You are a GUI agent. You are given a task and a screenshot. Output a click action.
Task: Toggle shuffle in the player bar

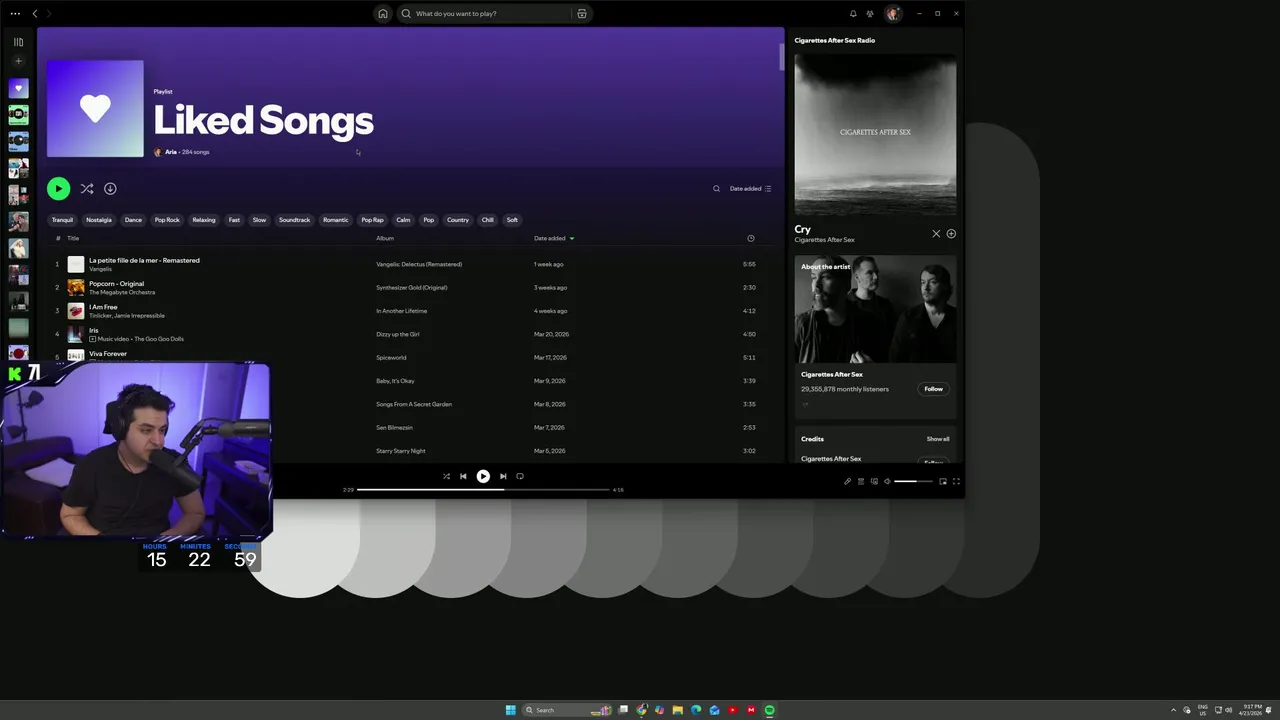(x=446, y=476)
